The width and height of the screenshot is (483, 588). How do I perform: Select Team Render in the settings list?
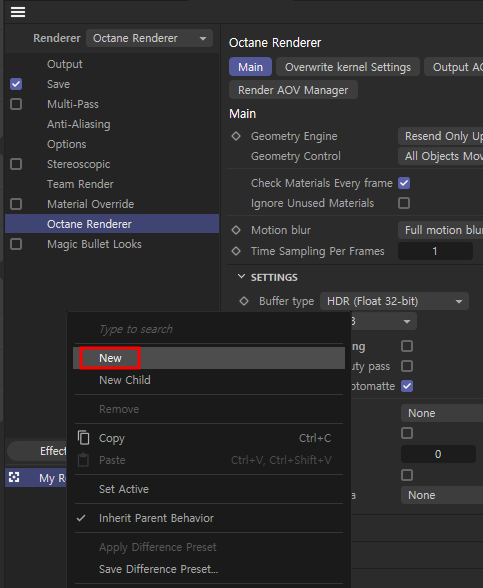click(80, 184)
